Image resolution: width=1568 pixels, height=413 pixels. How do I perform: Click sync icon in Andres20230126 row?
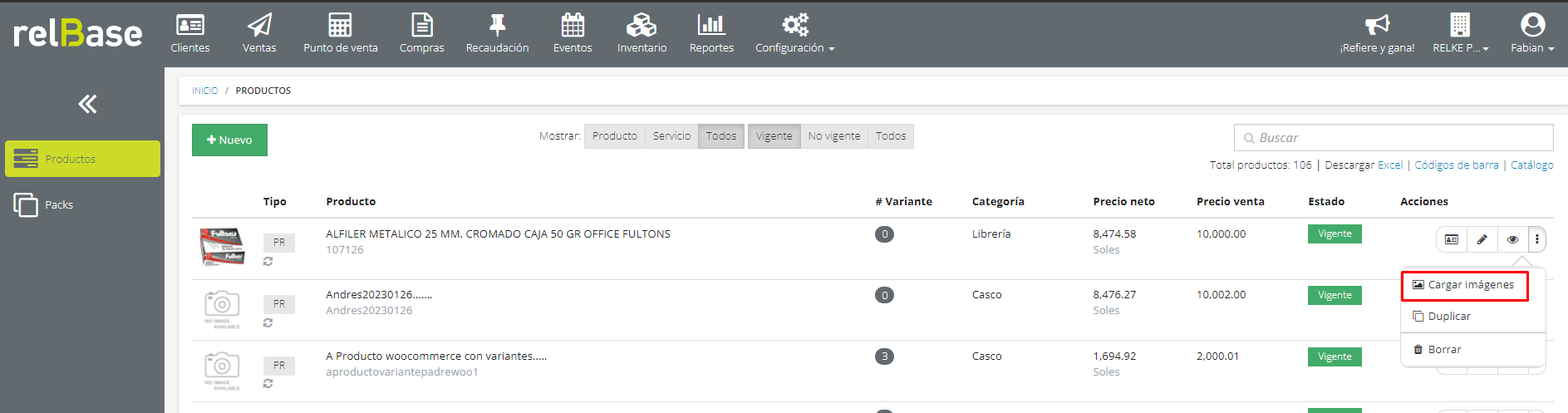(x=268, y=322)
